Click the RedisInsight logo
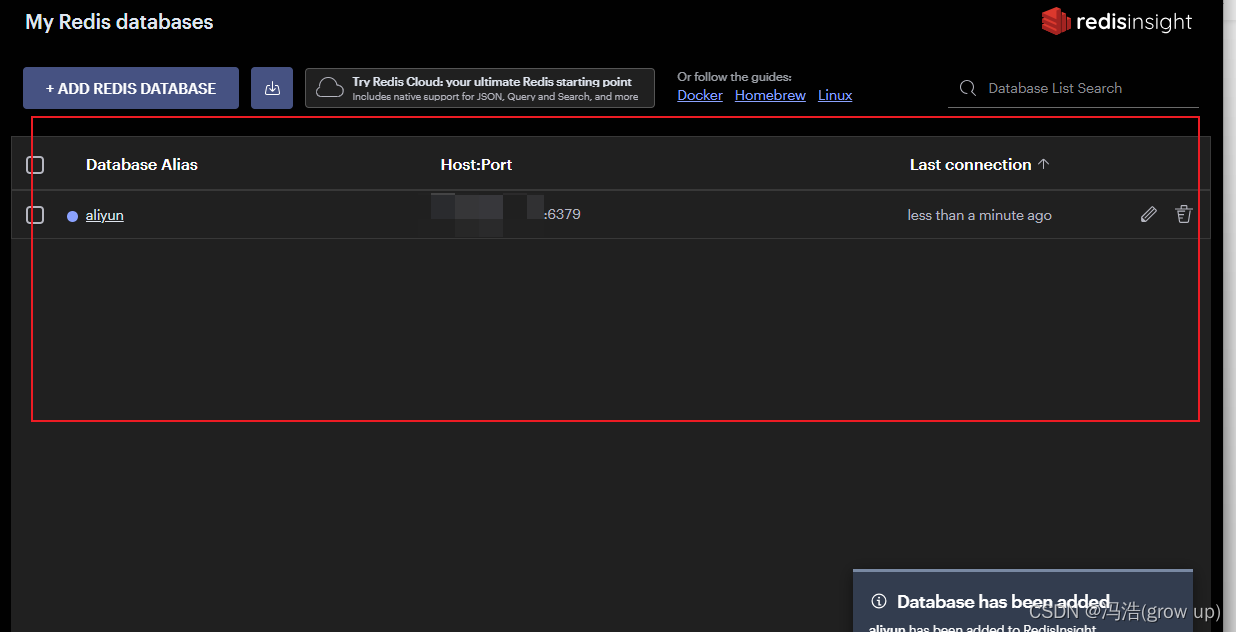Viewport: 1236px width, 632px height. pyautogui.click(x=1117, y=21)
